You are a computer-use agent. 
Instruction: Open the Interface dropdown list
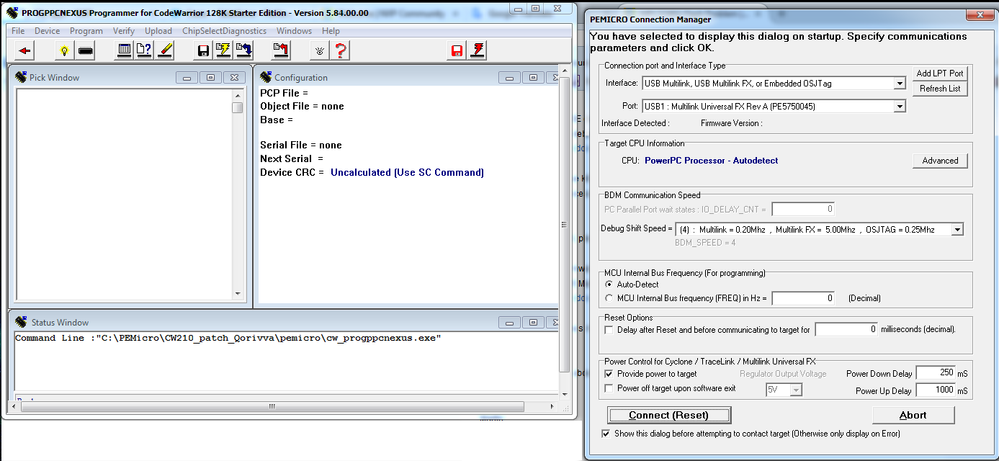point(899,83)
